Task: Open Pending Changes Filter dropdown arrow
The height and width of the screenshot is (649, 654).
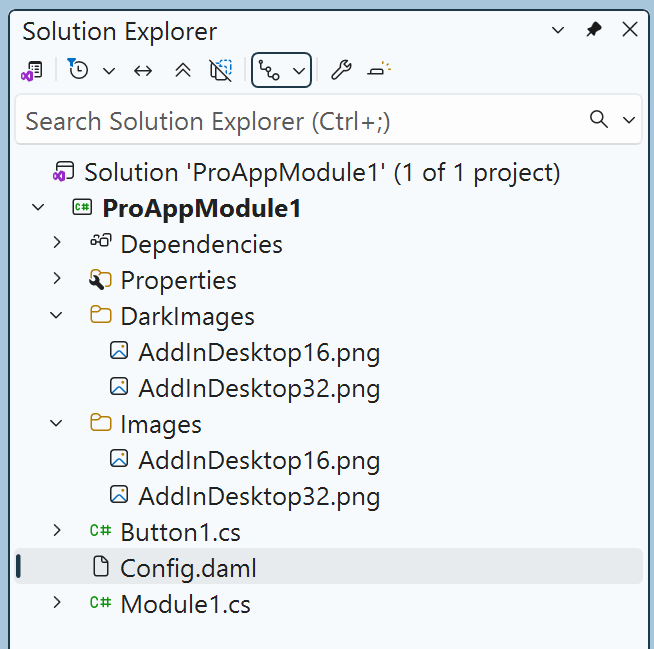Action: tap(109, 71)
